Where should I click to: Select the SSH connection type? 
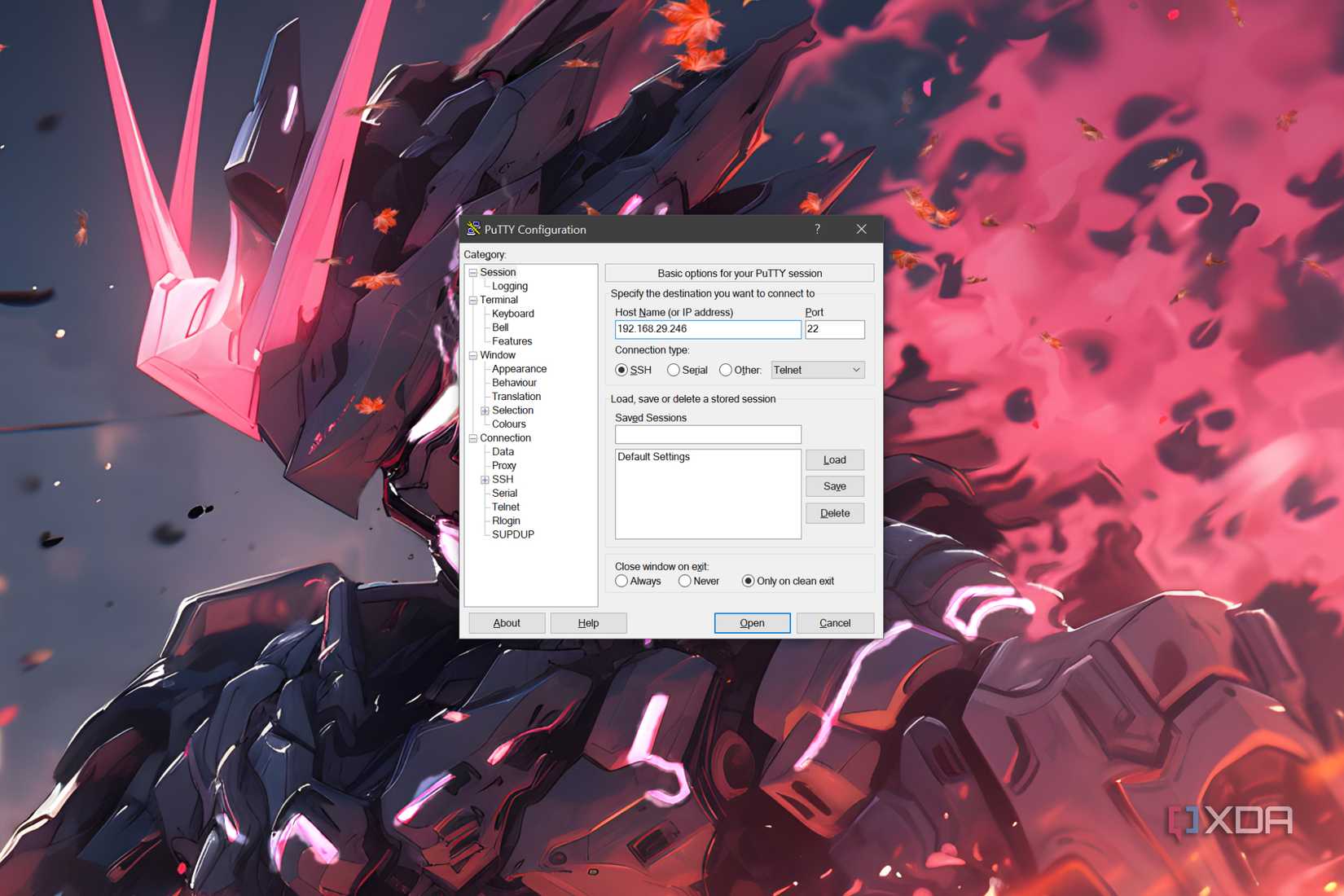[621, 370]
